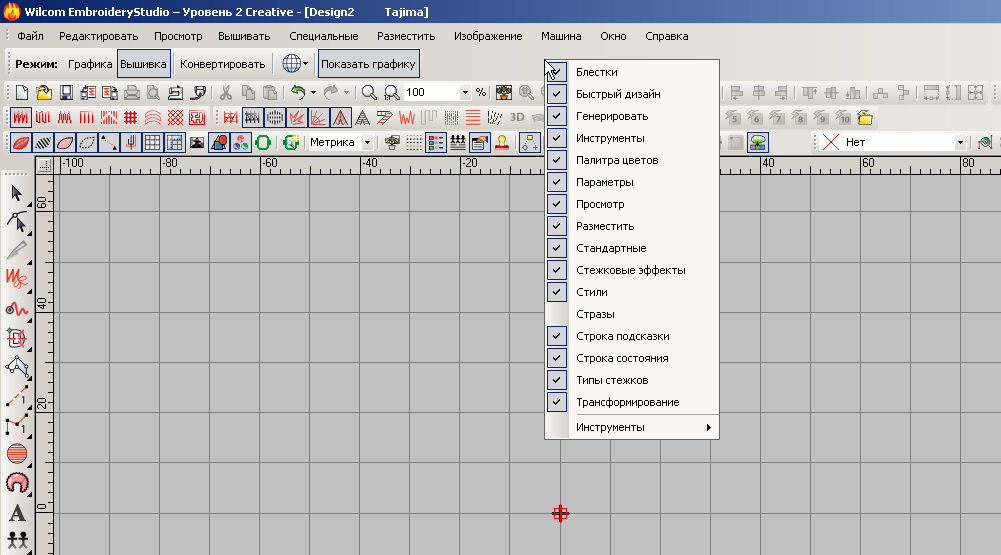Viewport: 1001px width, 555px height.
Task: Expand the Метрика units dropdown
Action: coord(367,143)
